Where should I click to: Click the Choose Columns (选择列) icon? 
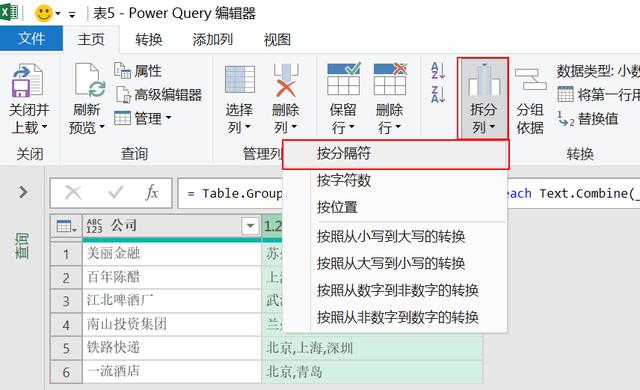[x=240, y=79]
